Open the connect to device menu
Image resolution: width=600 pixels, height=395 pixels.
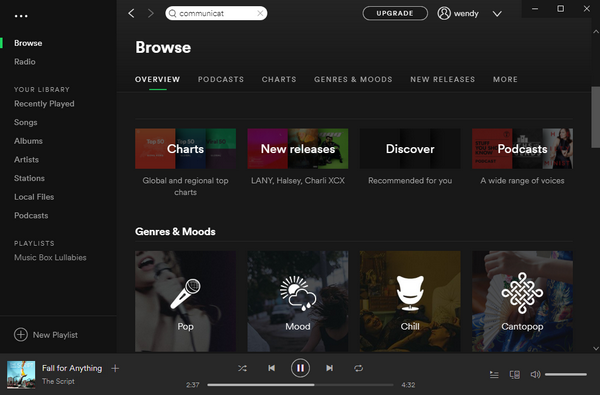[515, 375]
